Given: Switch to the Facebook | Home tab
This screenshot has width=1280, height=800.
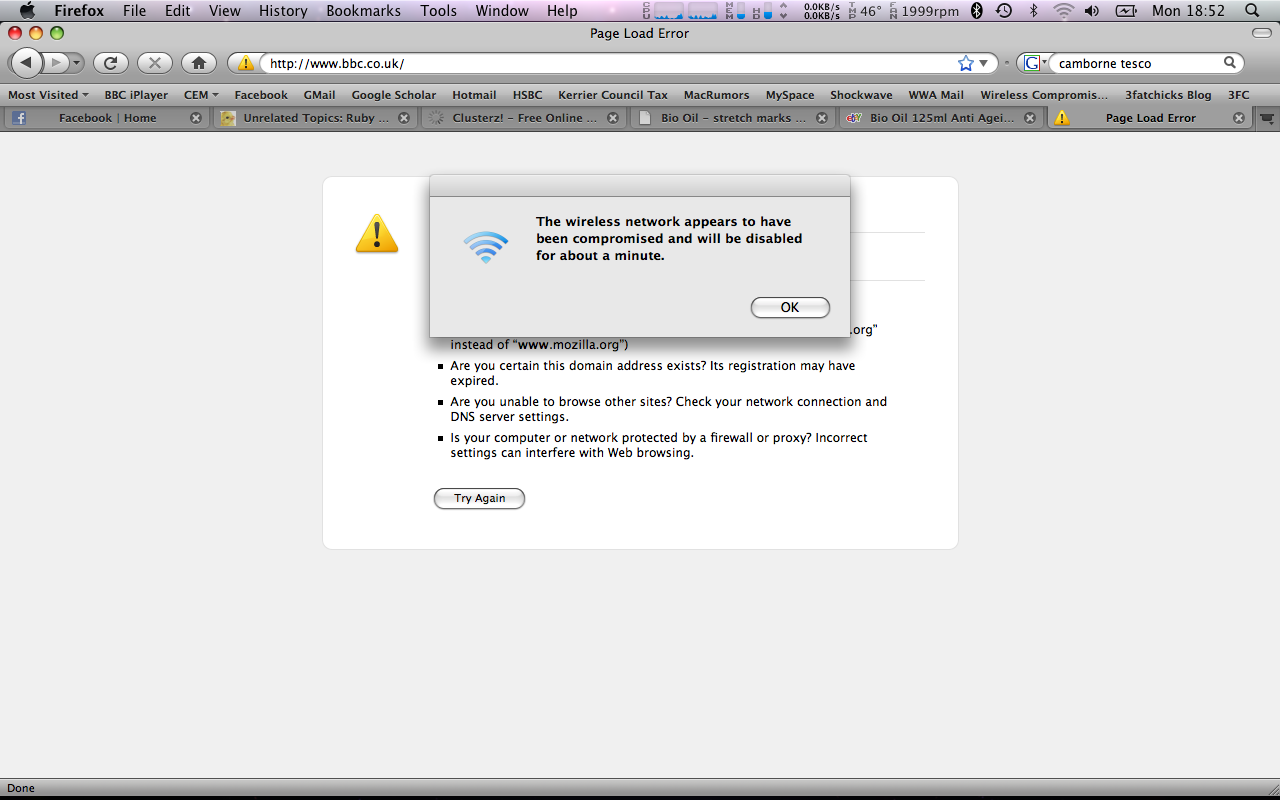Looking at the screenshot, I should (x=105, y=118).
